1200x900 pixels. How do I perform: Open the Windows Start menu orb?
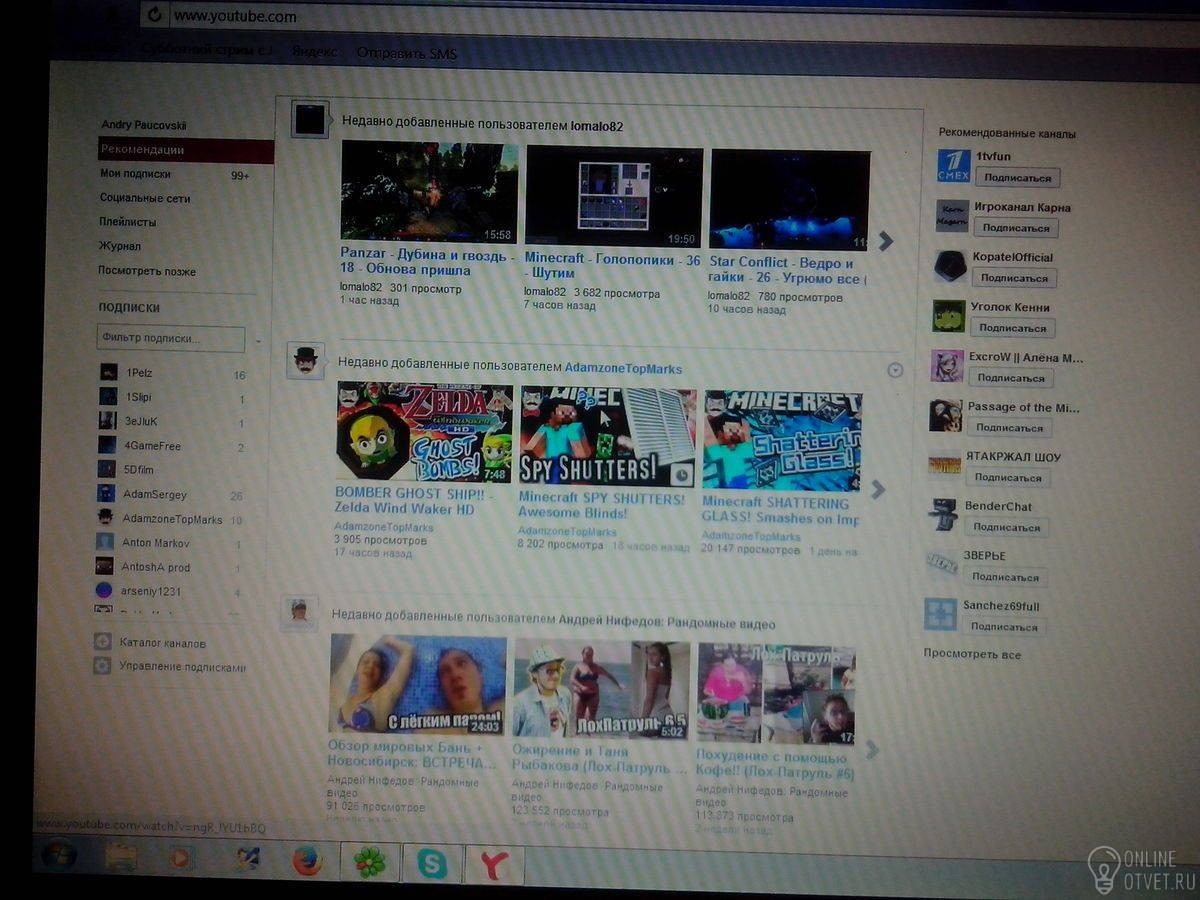tap(58, 856)
